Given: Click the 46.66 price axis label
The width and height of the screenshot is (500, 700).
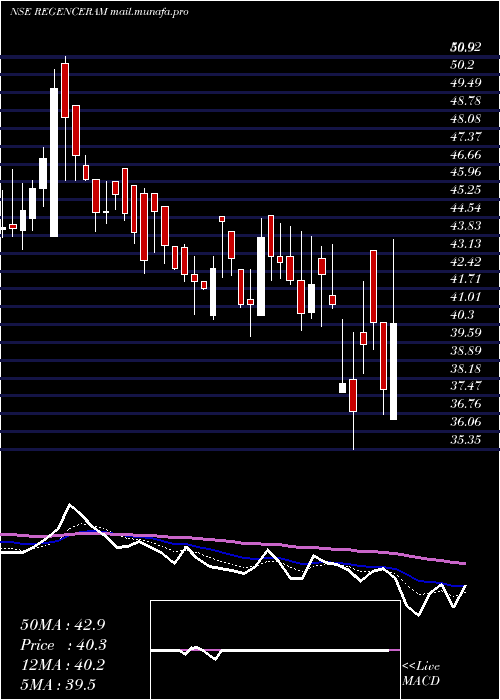Looking at the screenshot, I should point(466,154).
